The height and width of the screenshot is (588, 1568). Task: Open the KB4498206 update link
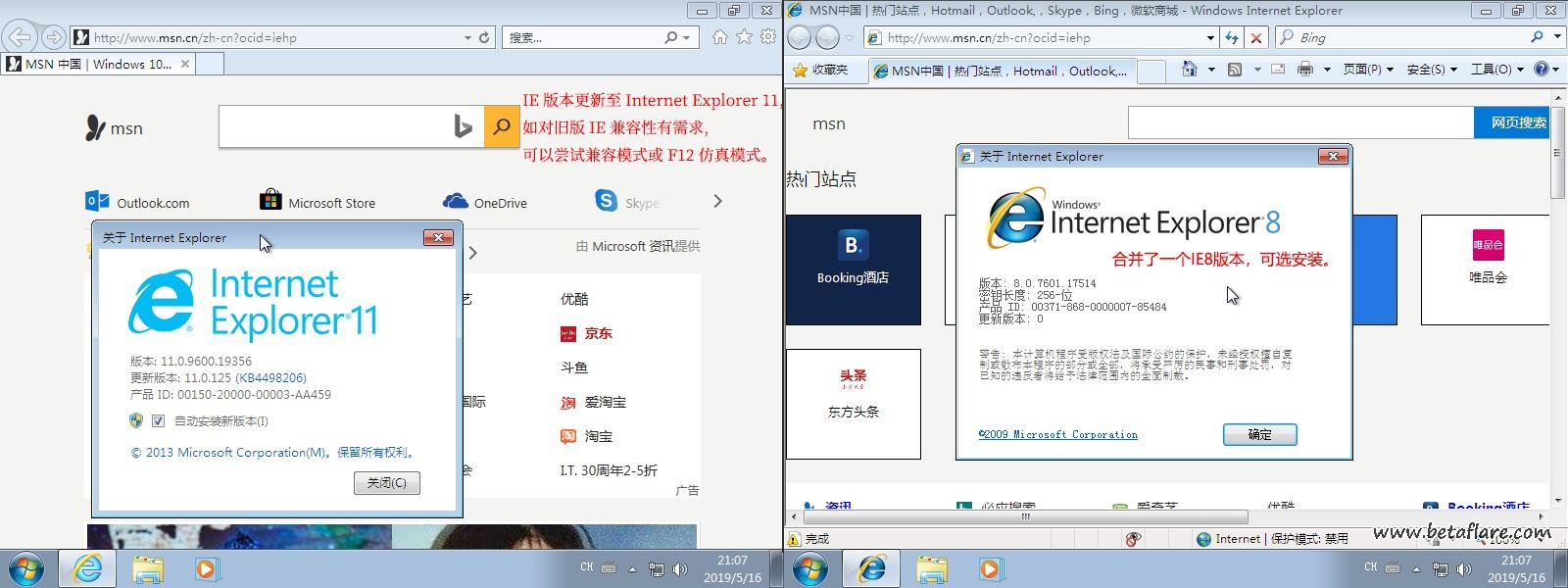click(x=270, y=377)
